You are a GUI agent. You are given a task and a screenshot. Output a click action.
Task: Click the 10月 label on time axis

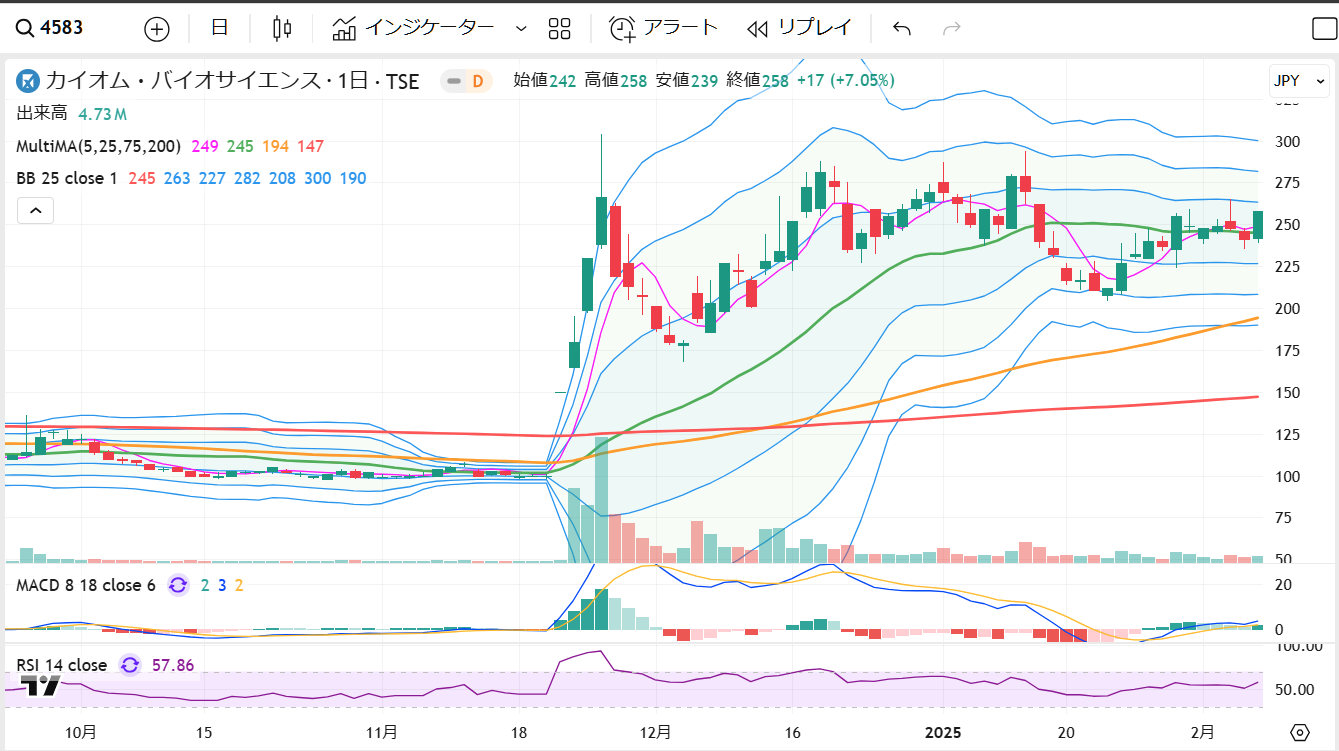[81, 732]
